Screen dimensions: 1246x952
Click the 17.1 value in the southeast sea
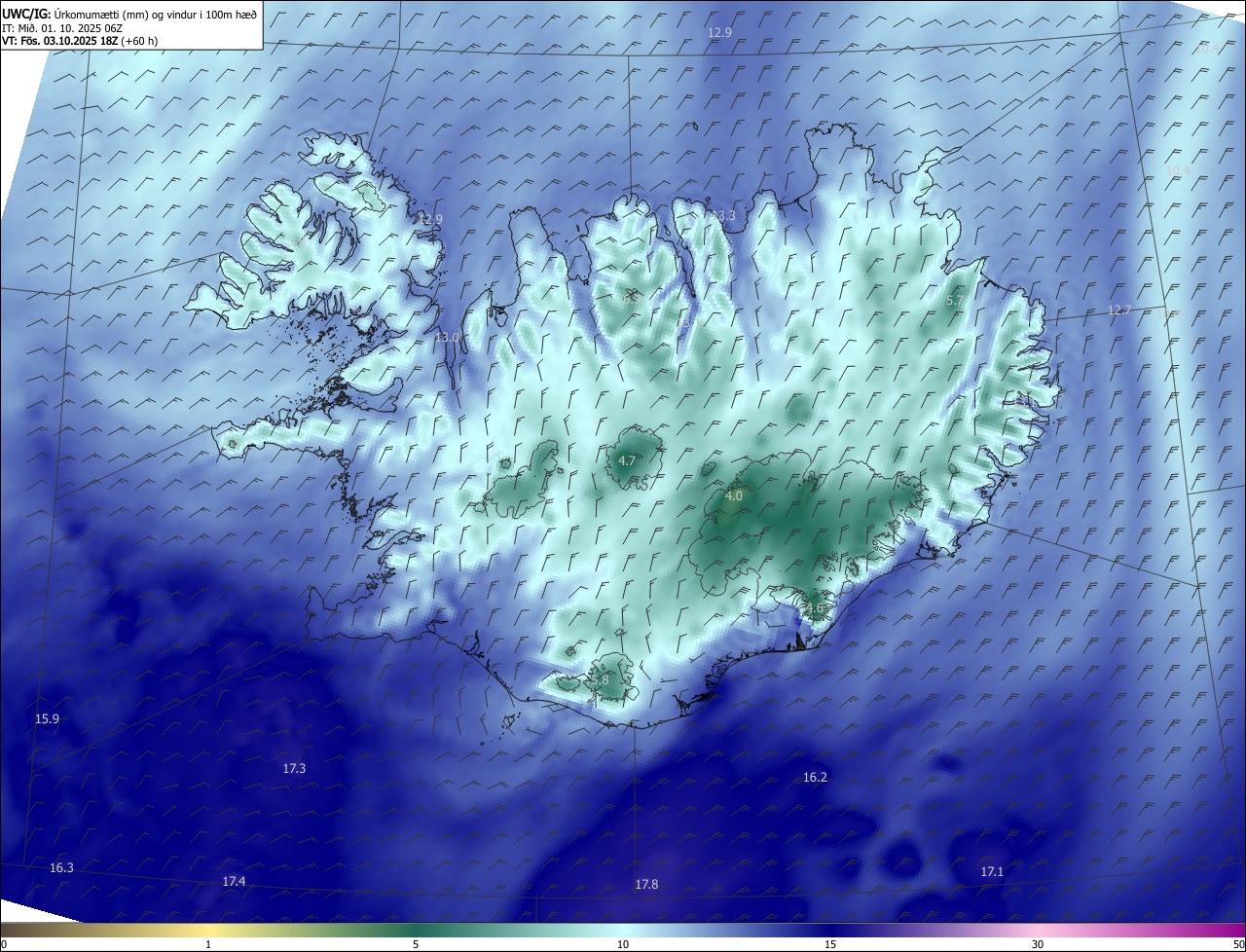click(x=992, y=872)
